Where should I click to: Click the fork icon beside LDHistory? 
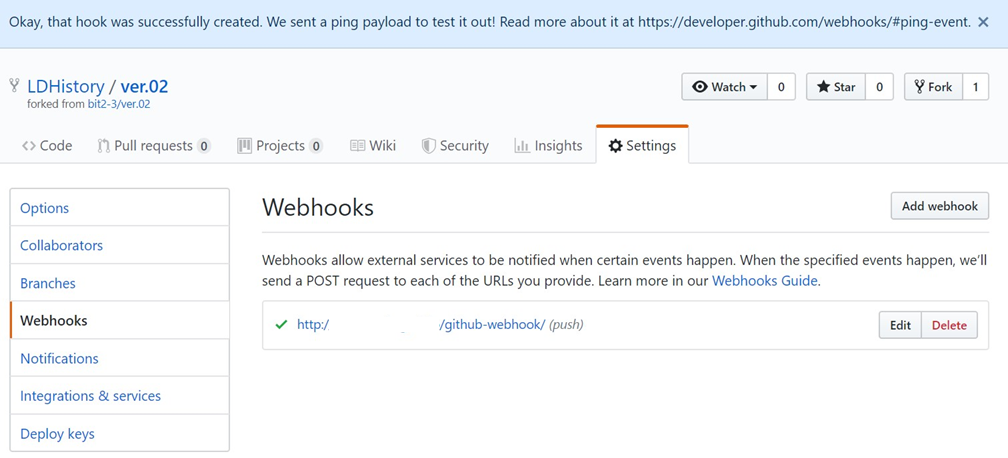tap(14, 87)
